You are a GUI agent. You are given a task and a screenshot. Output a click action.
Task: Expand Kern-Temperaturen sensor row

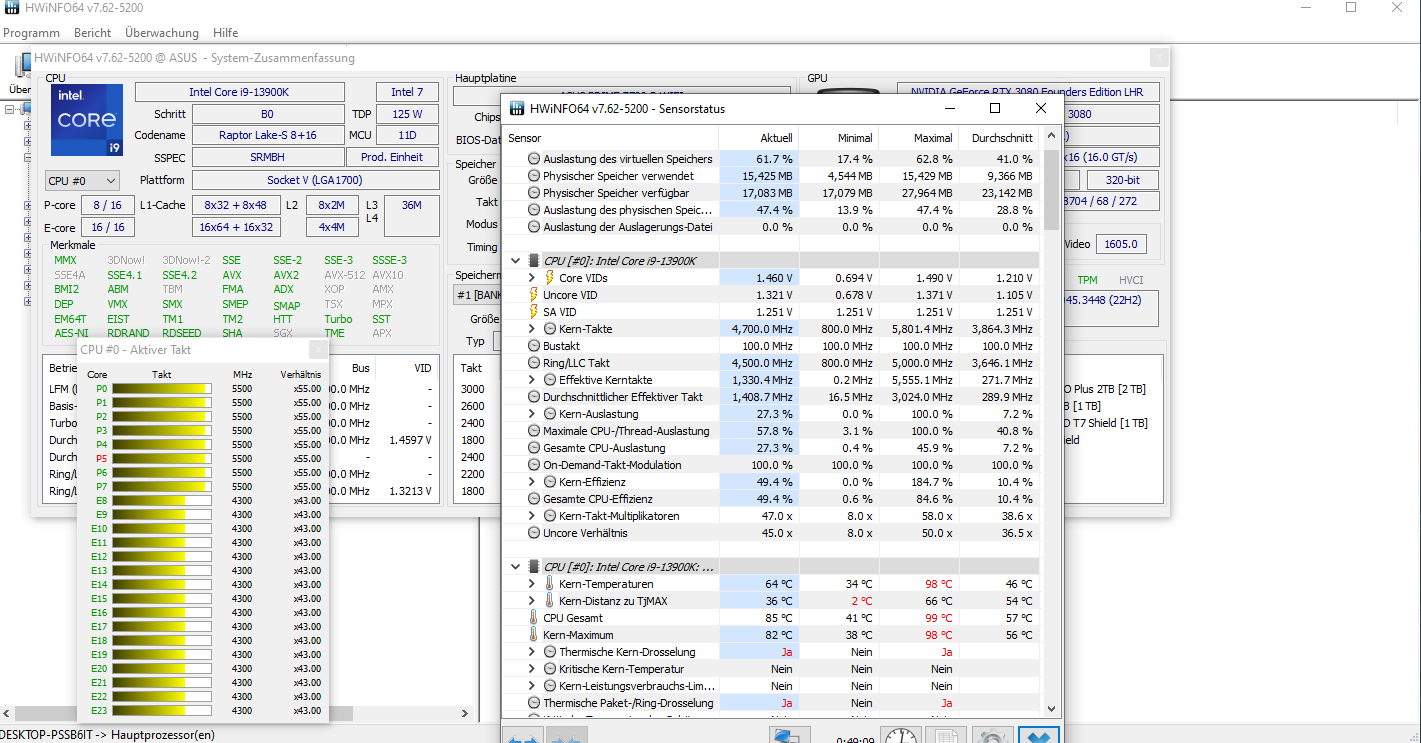pyautogui.click(x=532, y=584)
